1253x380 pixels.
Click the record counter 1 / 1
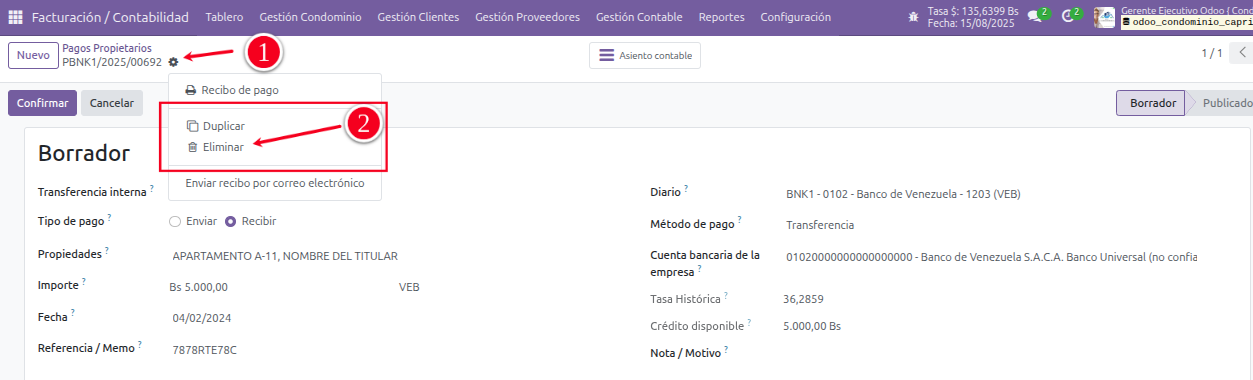tap(1212, 54)
